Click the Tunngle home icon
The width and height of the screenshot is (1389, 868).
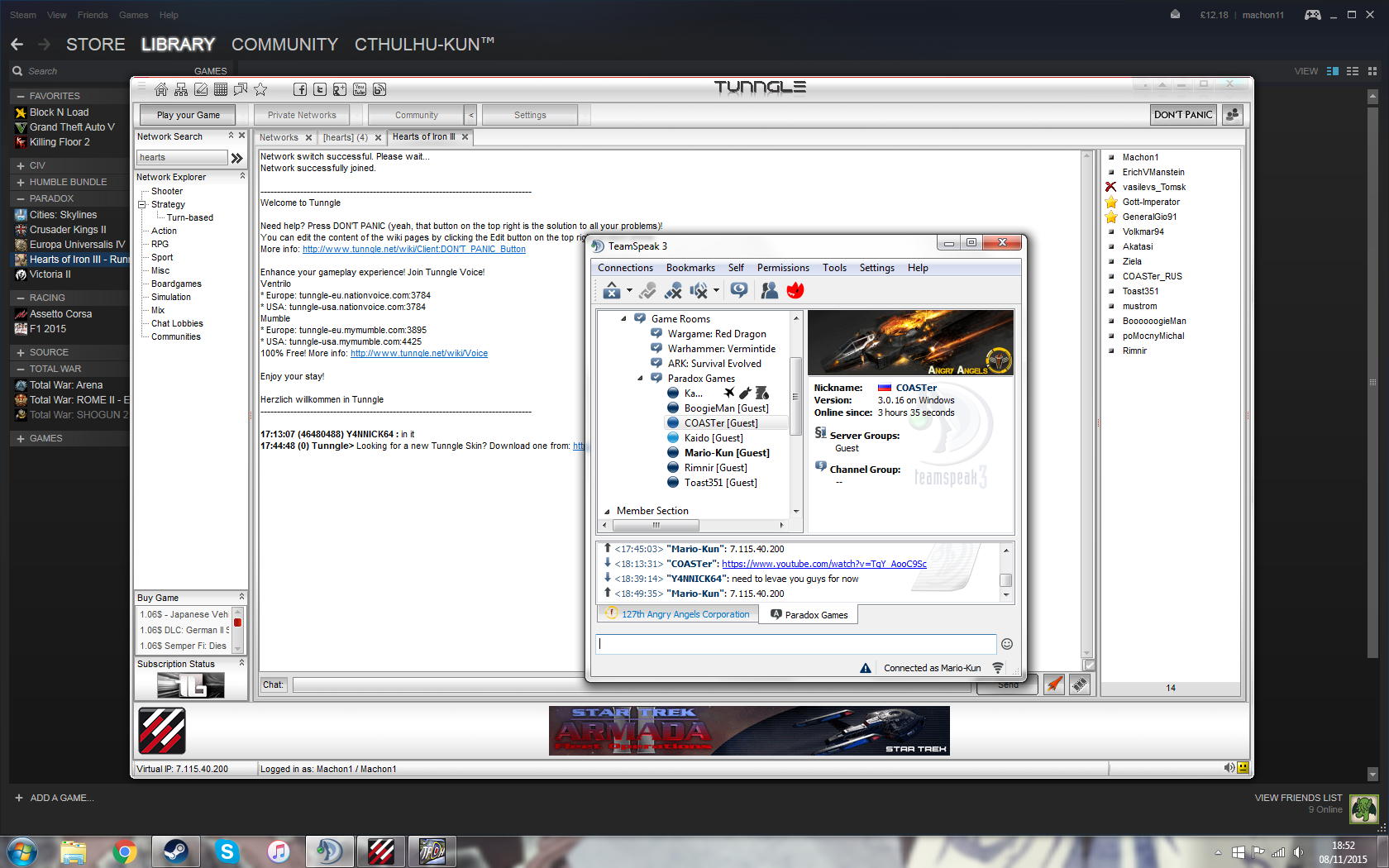pos(161,89)
